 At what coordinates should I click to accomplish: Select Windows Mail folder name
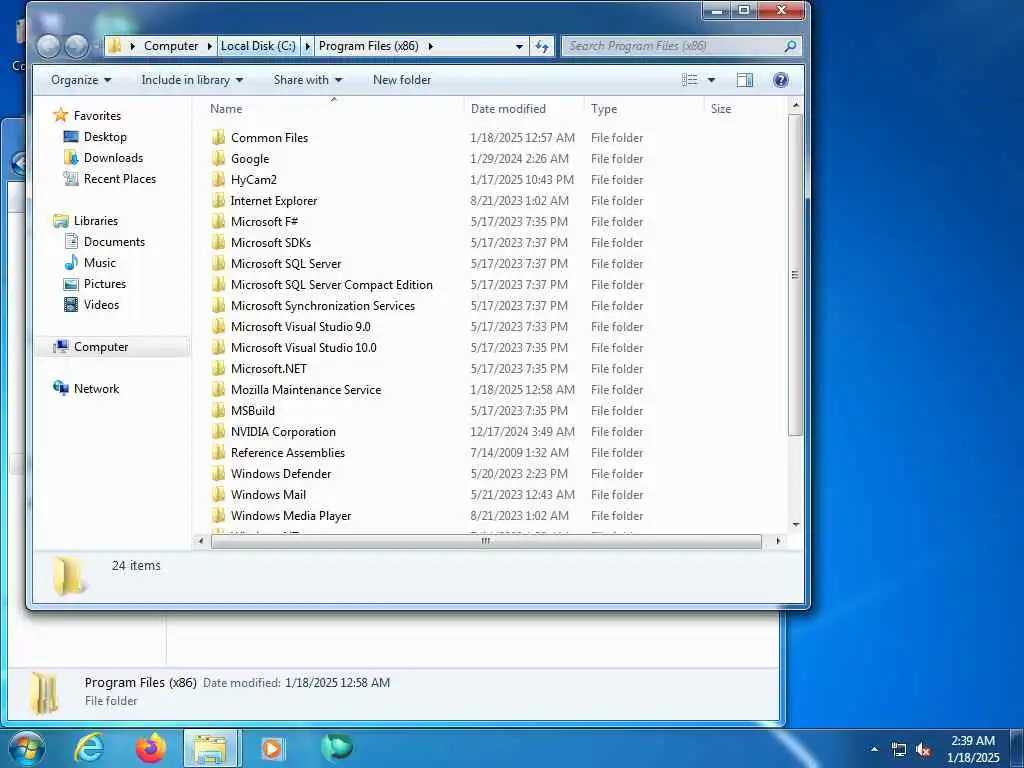click(x=268, y=494)
